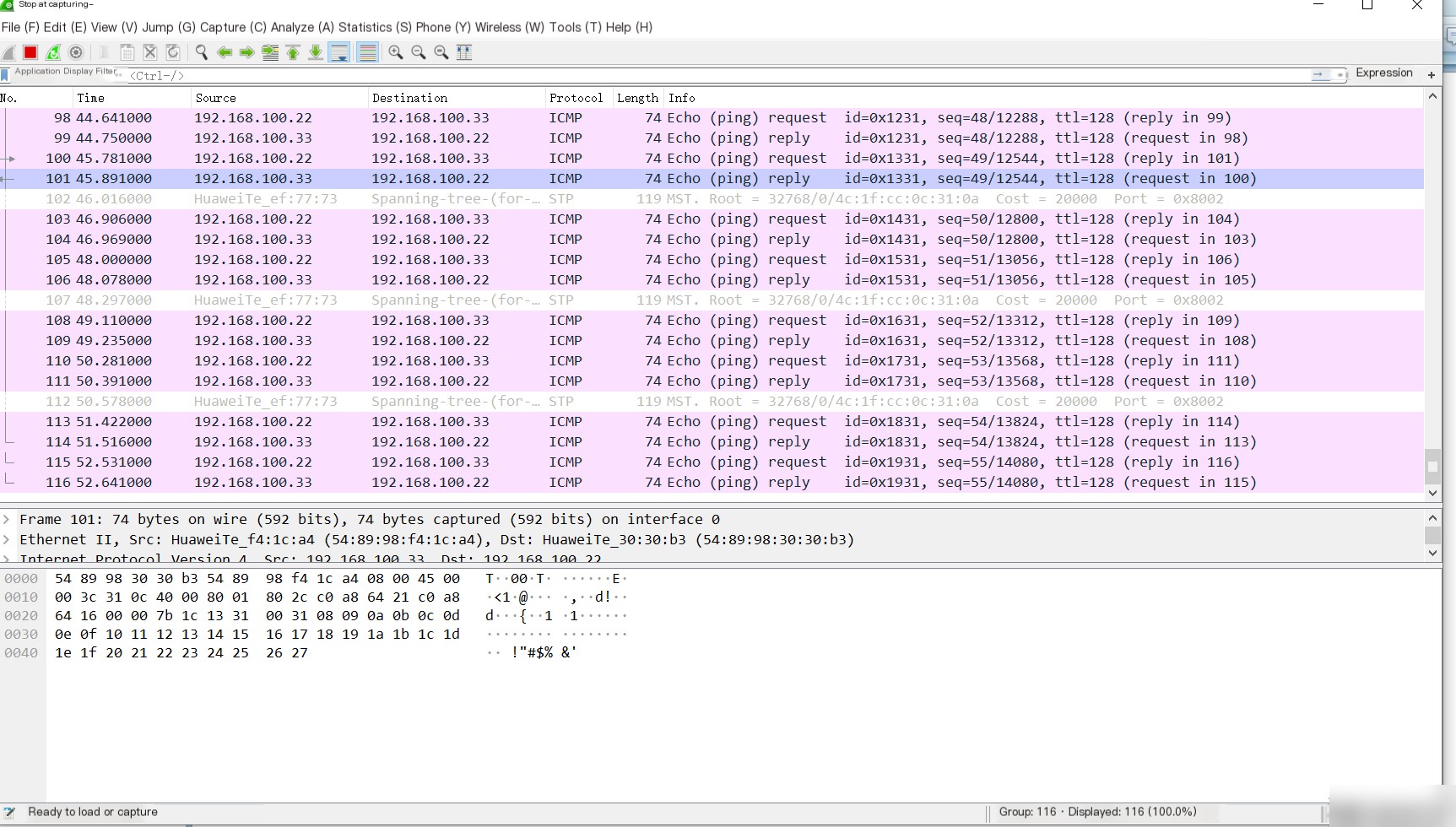Viewport: 1456px width, 827px height.
Task: Open the Capture (C) menu
Action: click(233, 27)
